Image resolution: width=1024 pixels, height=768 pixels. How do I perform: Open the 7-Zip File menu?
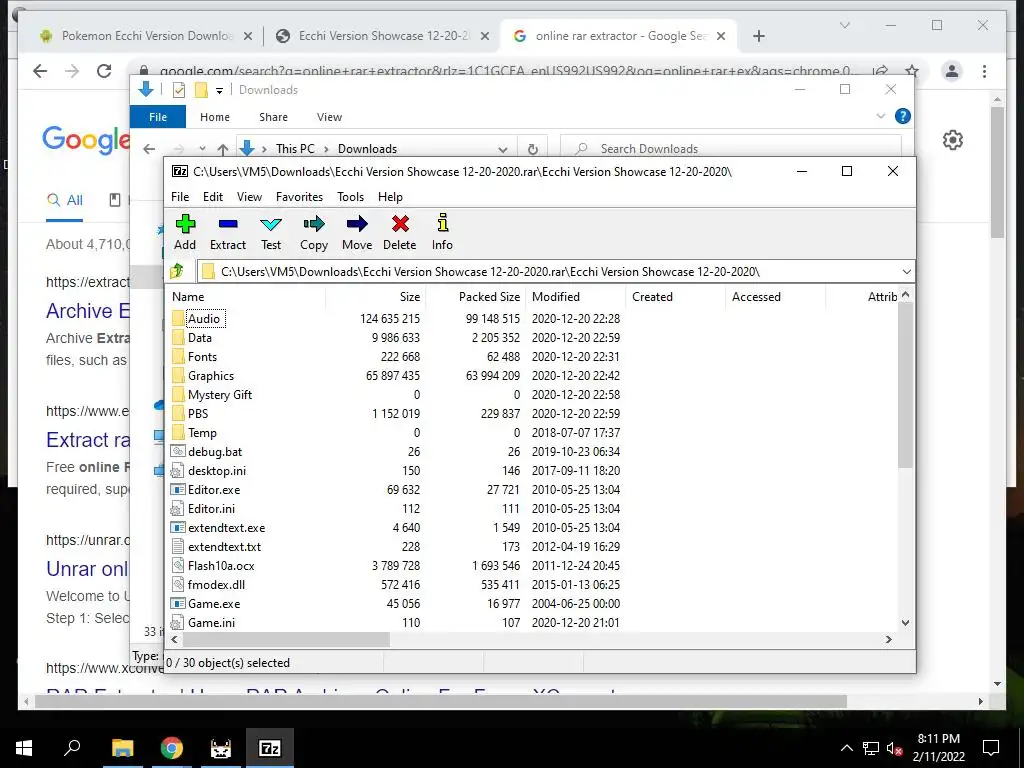[180, 197]
